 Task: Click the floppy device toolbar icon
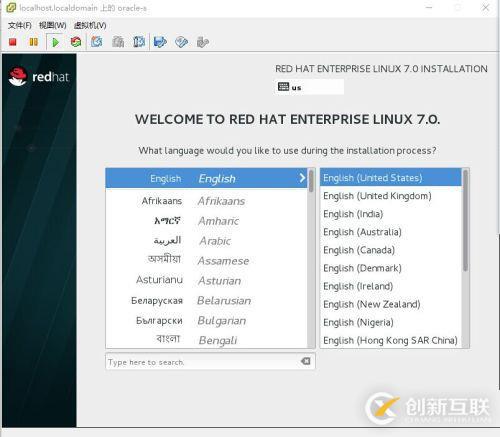160,42
